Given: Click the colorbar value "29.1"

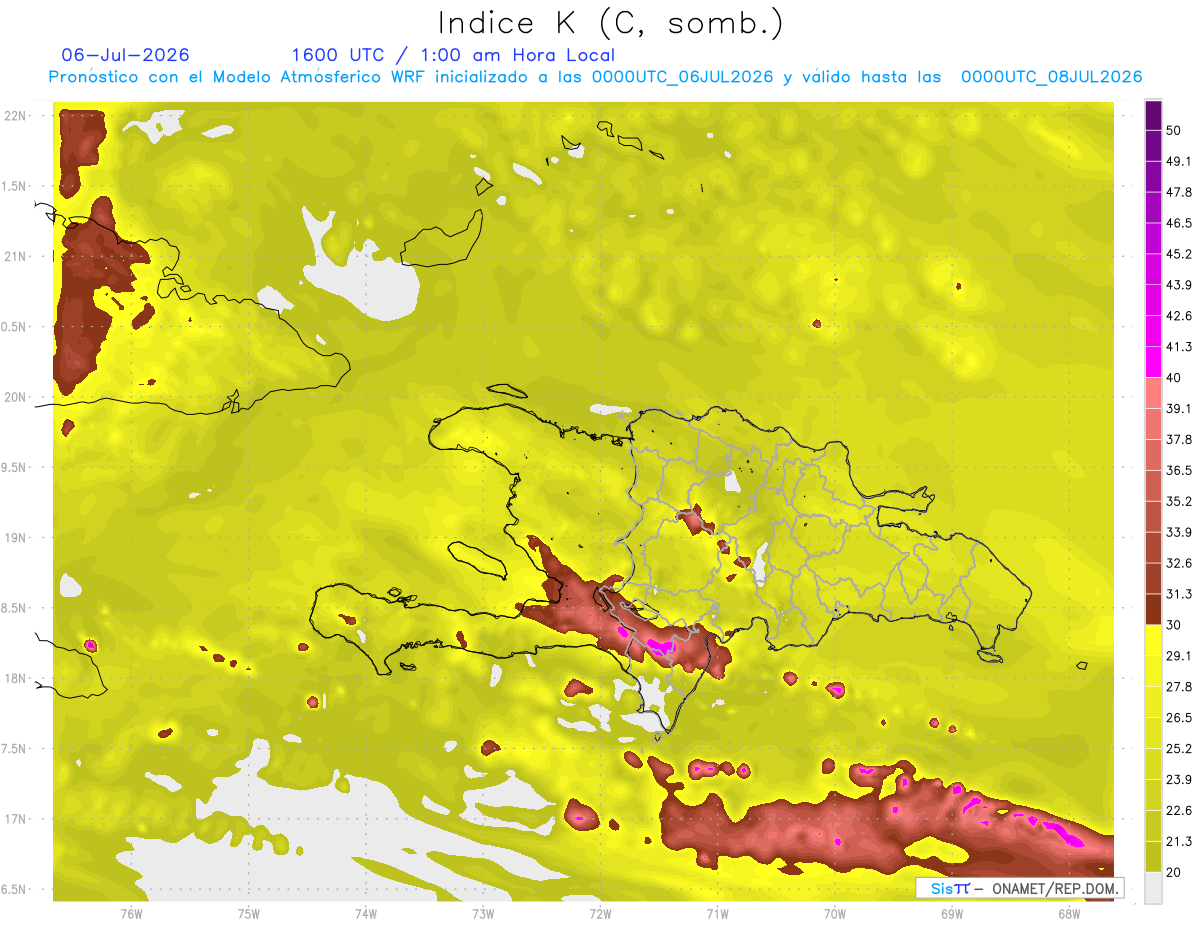Looking at the screenshot, I should click(x=1178, y=656).
